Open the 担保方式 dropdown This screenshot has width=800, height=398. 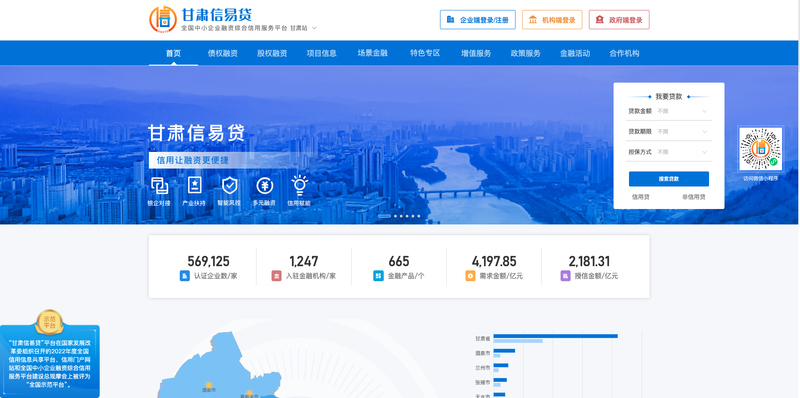[668, 152]
